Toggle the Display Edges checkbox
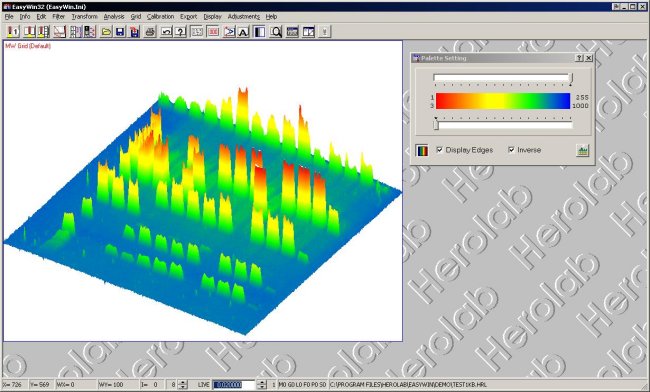 [440, 150]
